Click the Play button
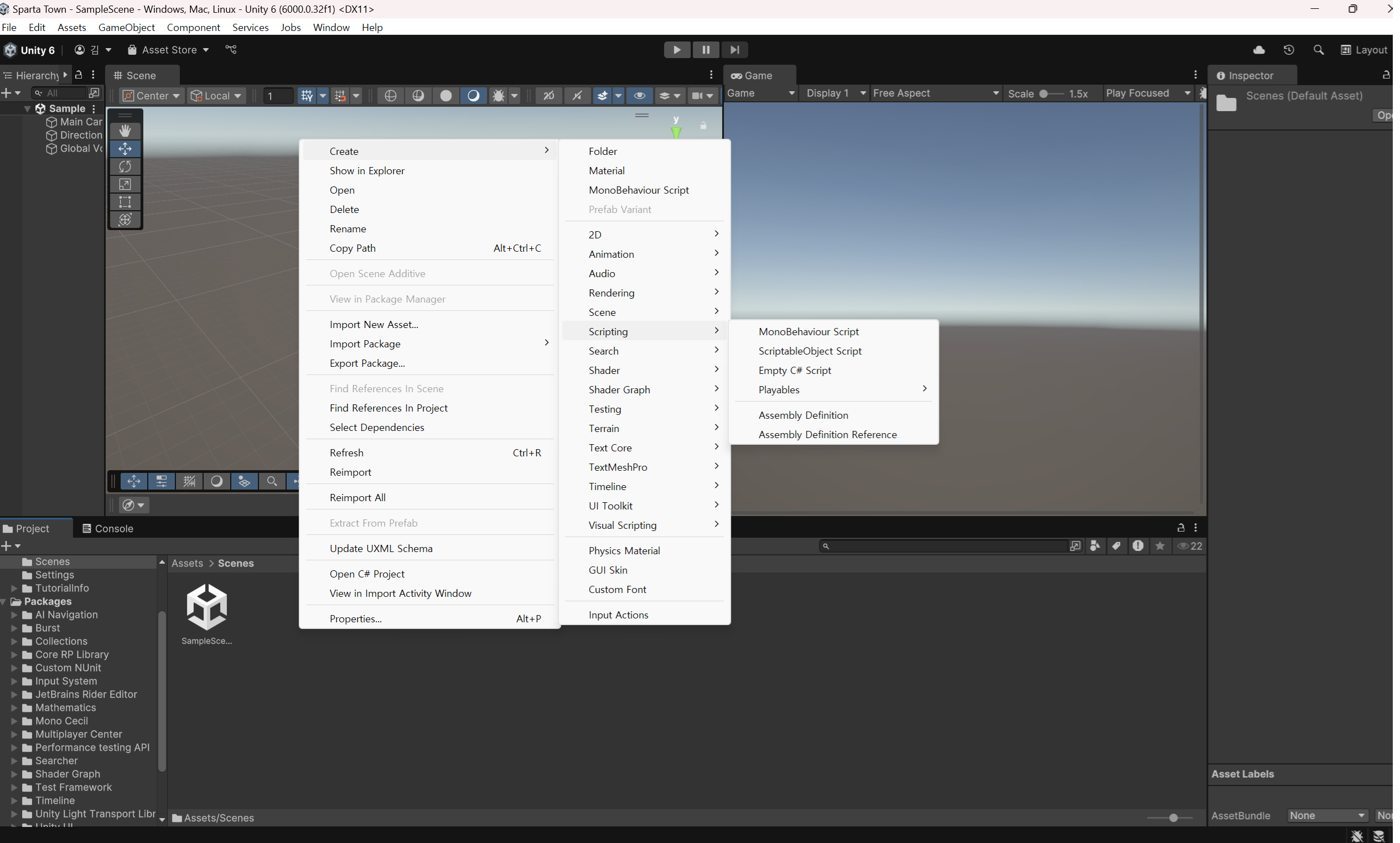Image resolution: width=1400 pixels, height=843 pixels. tap(677, 50)
